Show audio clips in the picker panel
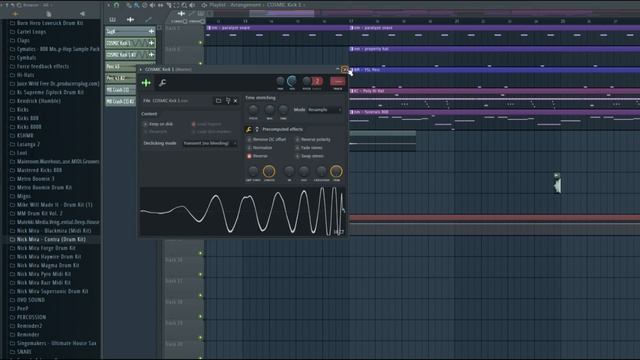The height and width of the screenshot is (360, 640). 130,20
